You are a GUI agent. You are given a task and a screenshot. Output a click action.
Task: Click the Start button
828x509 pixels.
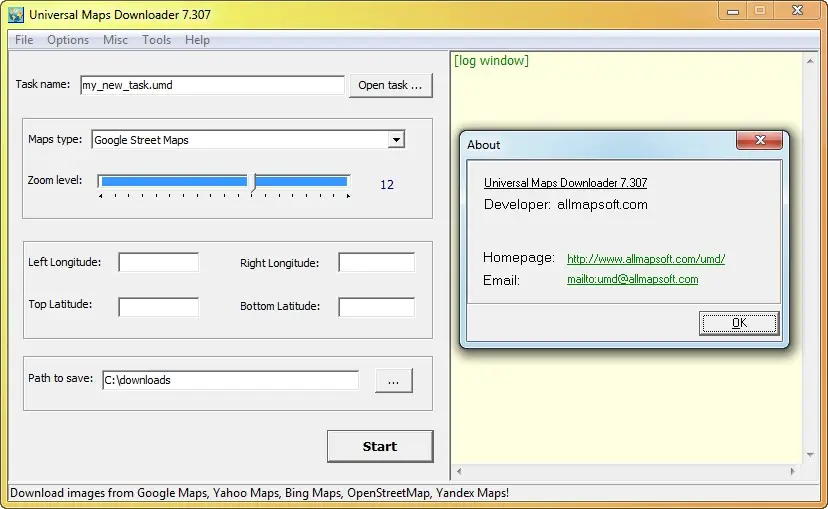pos(380,447)
